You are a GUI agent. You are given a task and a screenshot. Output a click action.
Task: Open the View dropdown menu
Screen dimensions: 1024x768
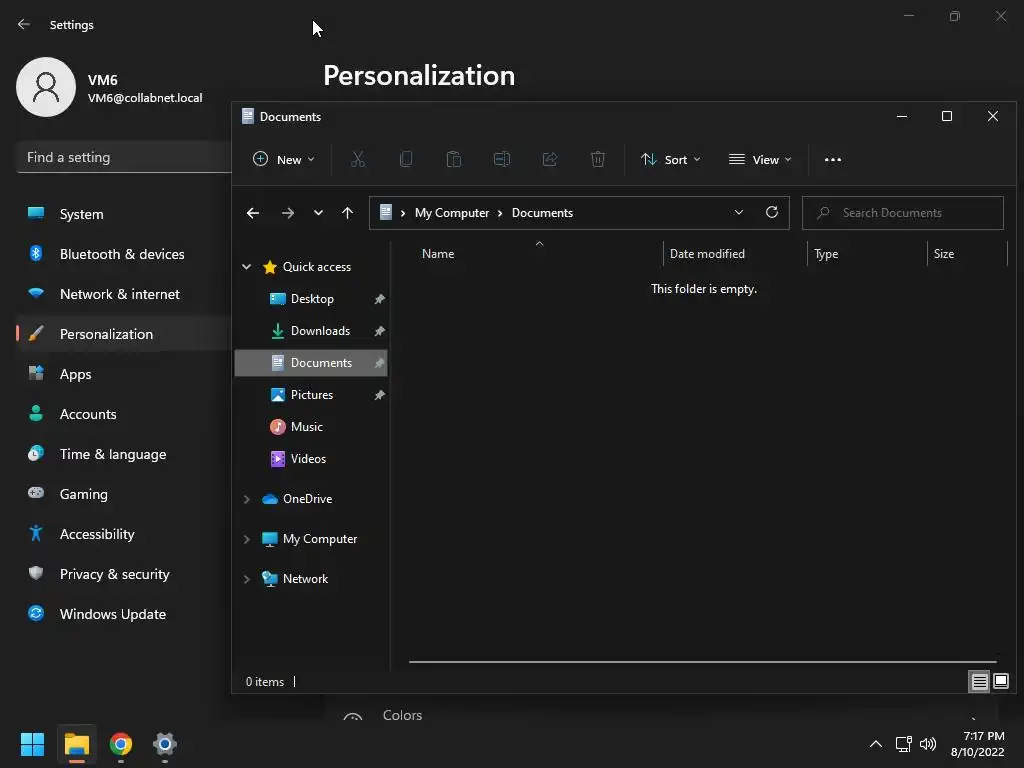760,159
